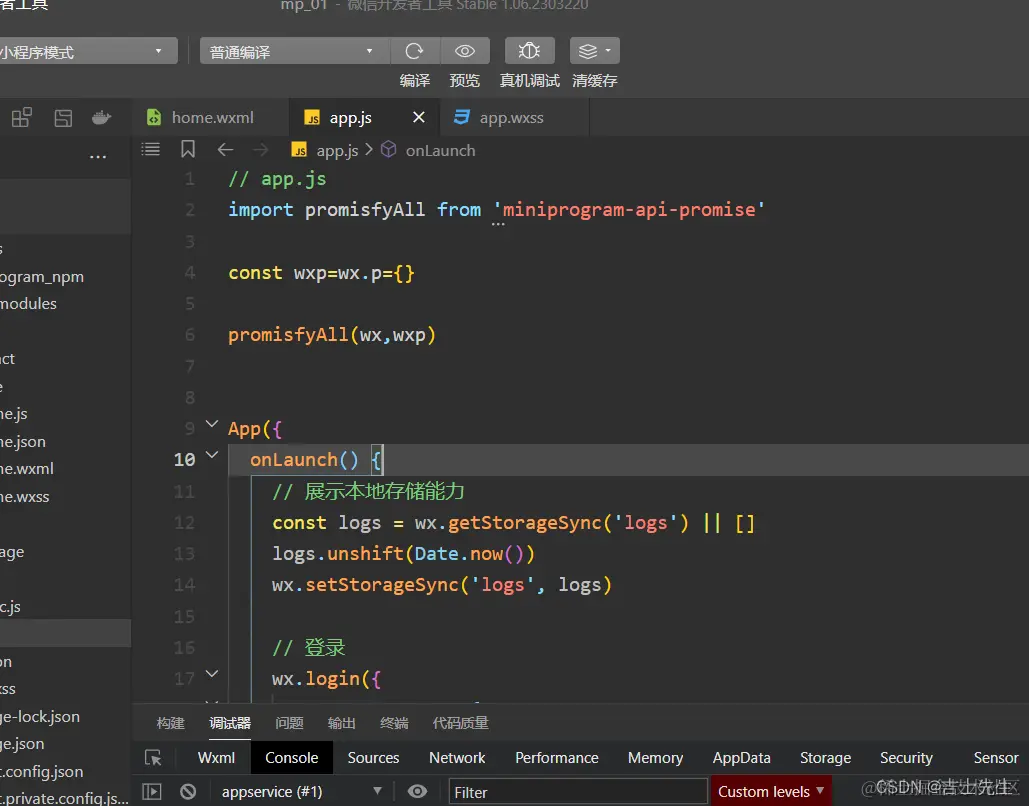This screenshot has width=1029, height=806.
Task: Toggle the console sidebar panel icon
Action: point(152,792)
